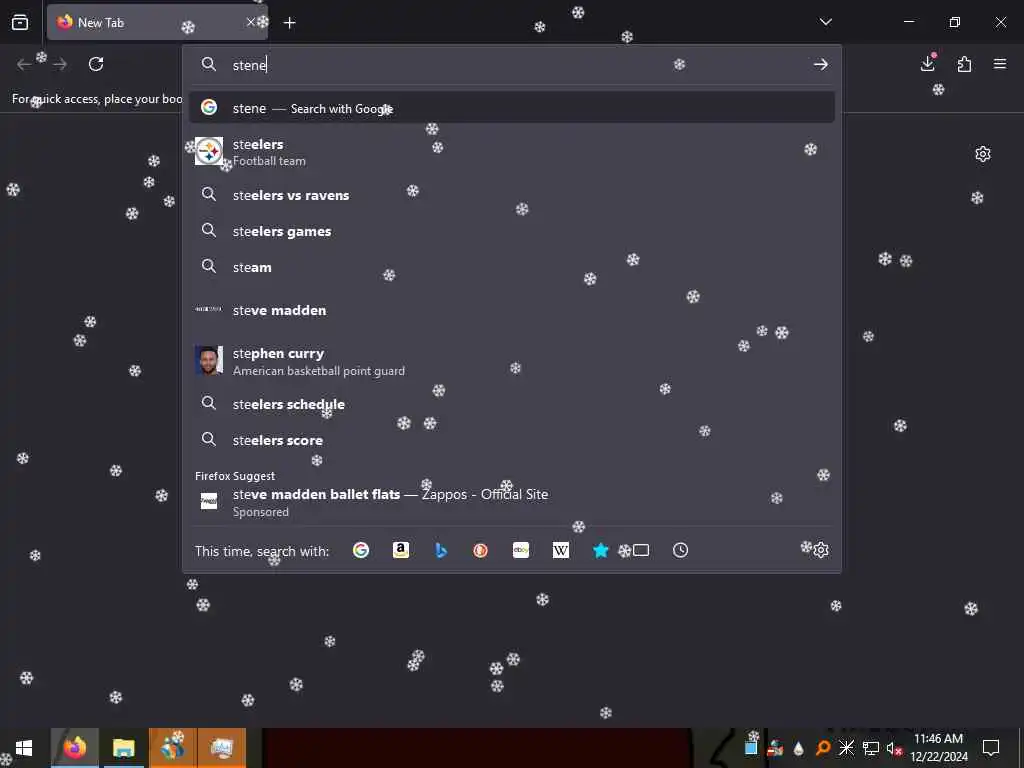Search this time with Wikipedia icon

tap(561, 551)
